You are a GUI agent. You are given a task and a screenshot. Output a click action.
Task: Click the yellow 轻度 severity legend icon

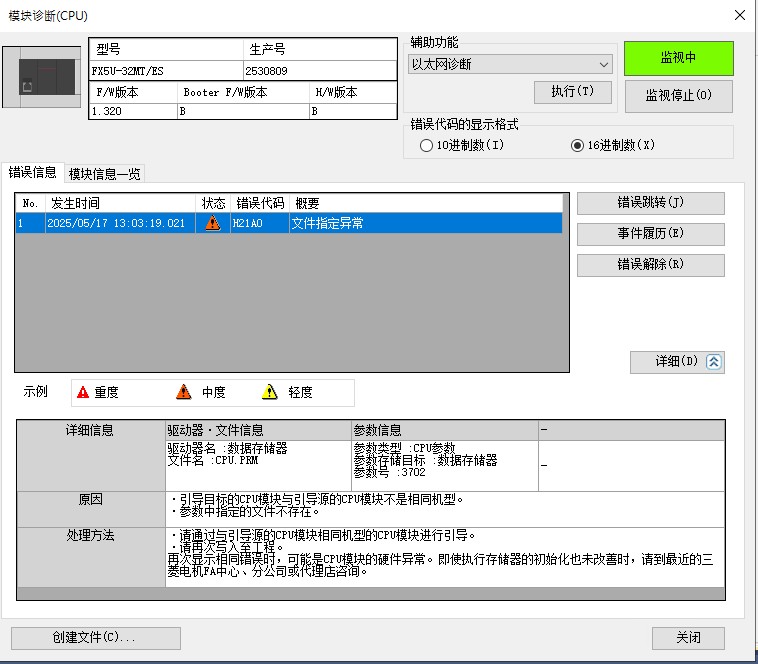269,392
